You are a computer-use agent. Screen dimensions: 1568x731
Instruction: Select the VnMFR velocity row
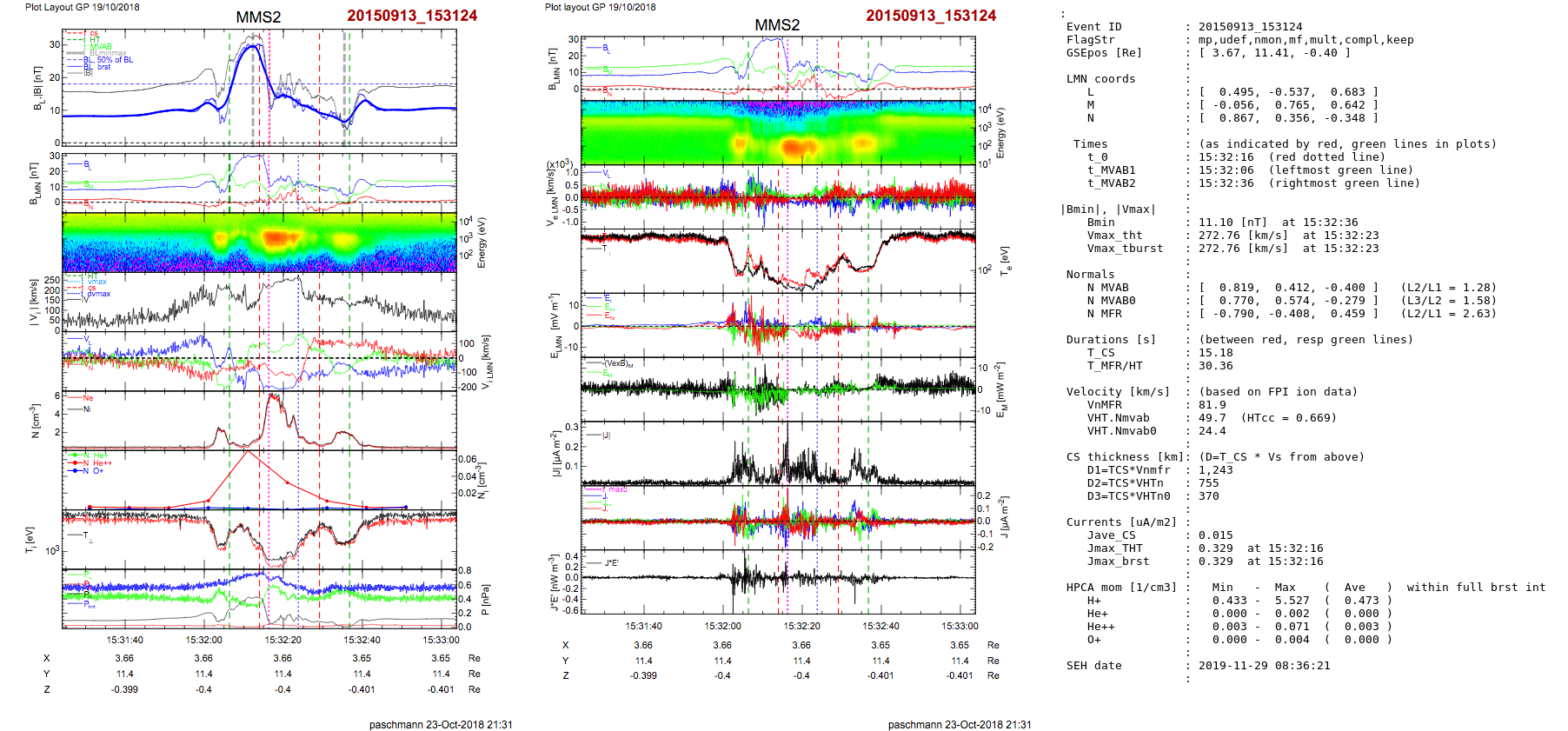point(1104,405)
